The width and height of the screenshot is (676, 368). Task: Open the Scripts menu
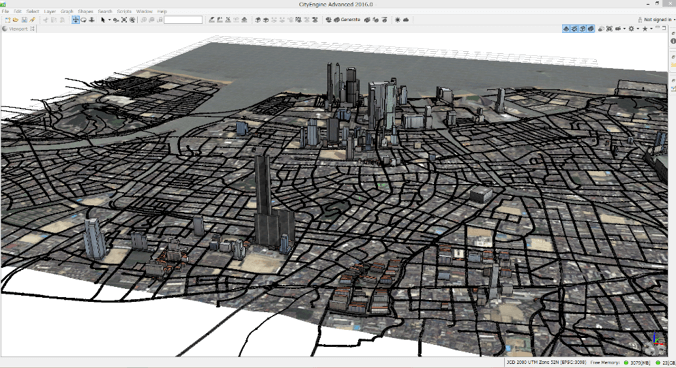point(124,11)
